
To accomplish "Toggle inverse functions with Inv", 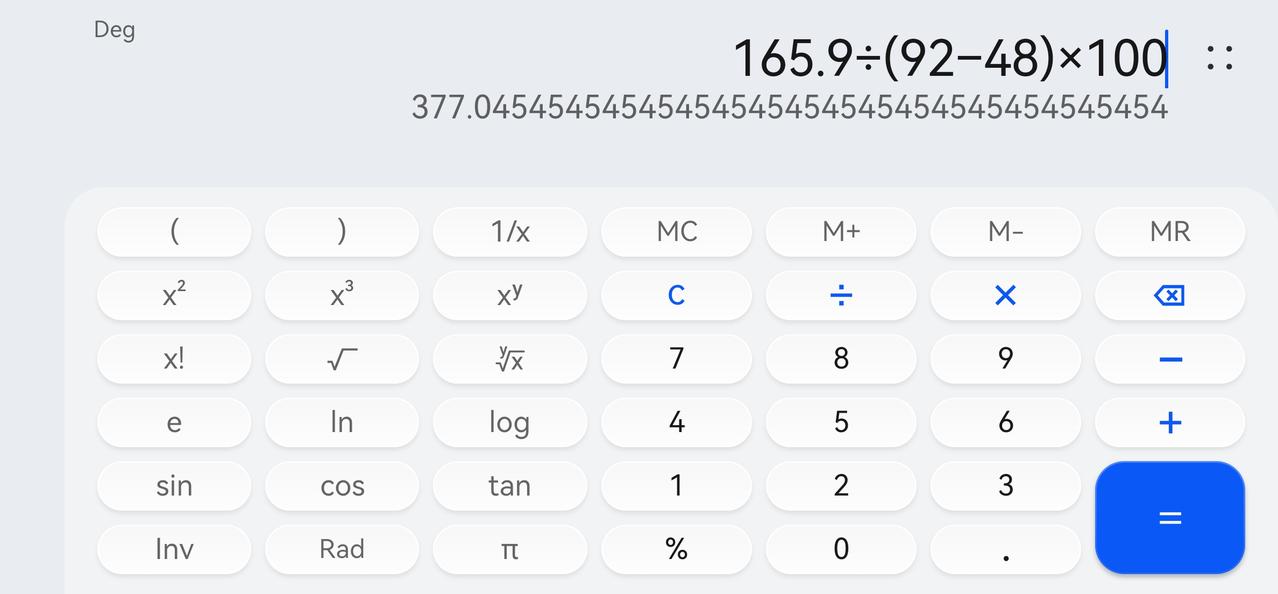I will point(174,549).
